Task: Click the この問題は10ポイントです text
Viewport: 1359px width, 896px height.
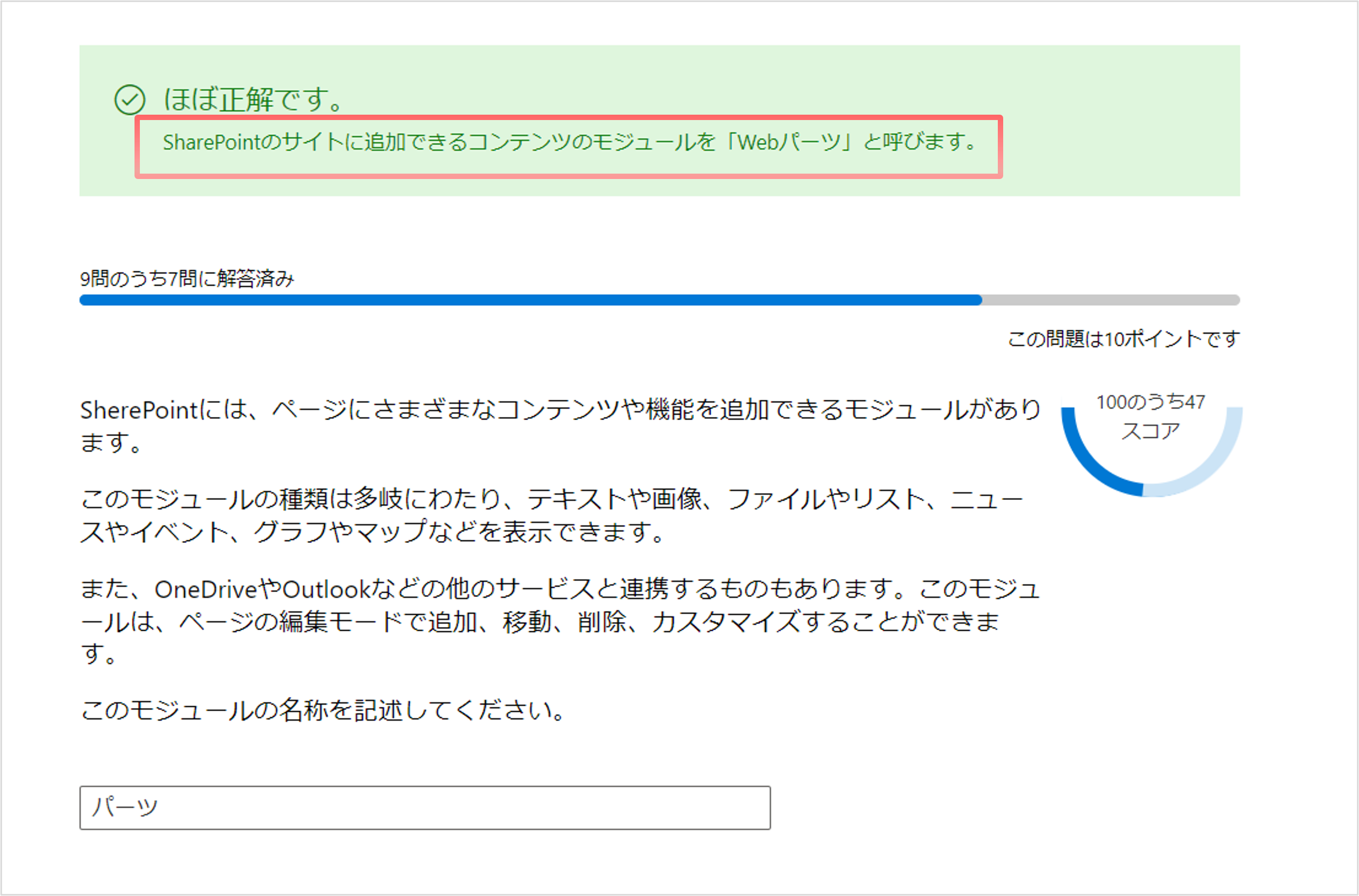Action: pyautogui.click(x=1124, y=339)
